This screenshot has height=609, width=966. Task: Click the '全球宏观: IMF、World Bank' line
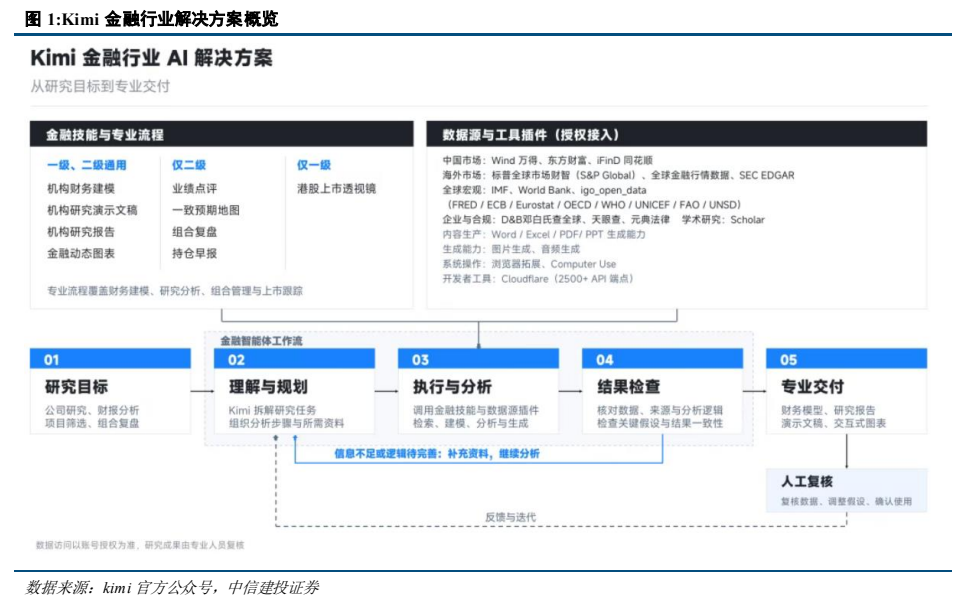click(x=544, y=190)
